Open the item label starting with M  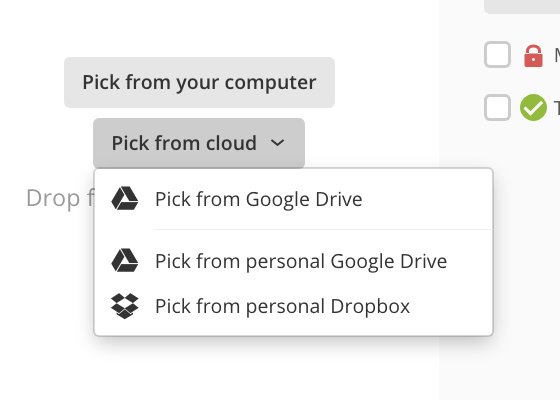(x=557, y=55)
